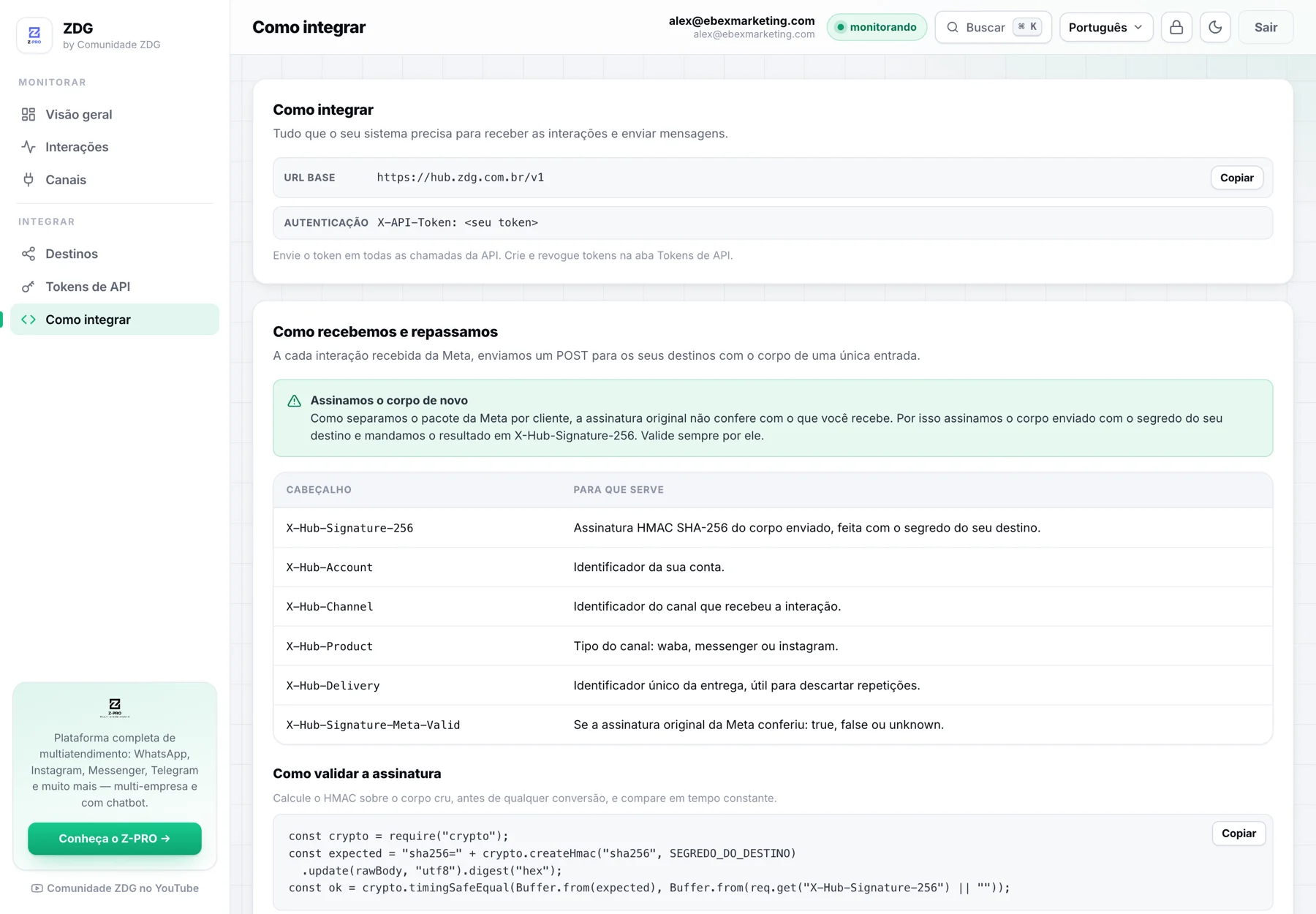Screen dimensions: 1316x914
Task: Copy the URL base value
Action: pos(1237,178)
